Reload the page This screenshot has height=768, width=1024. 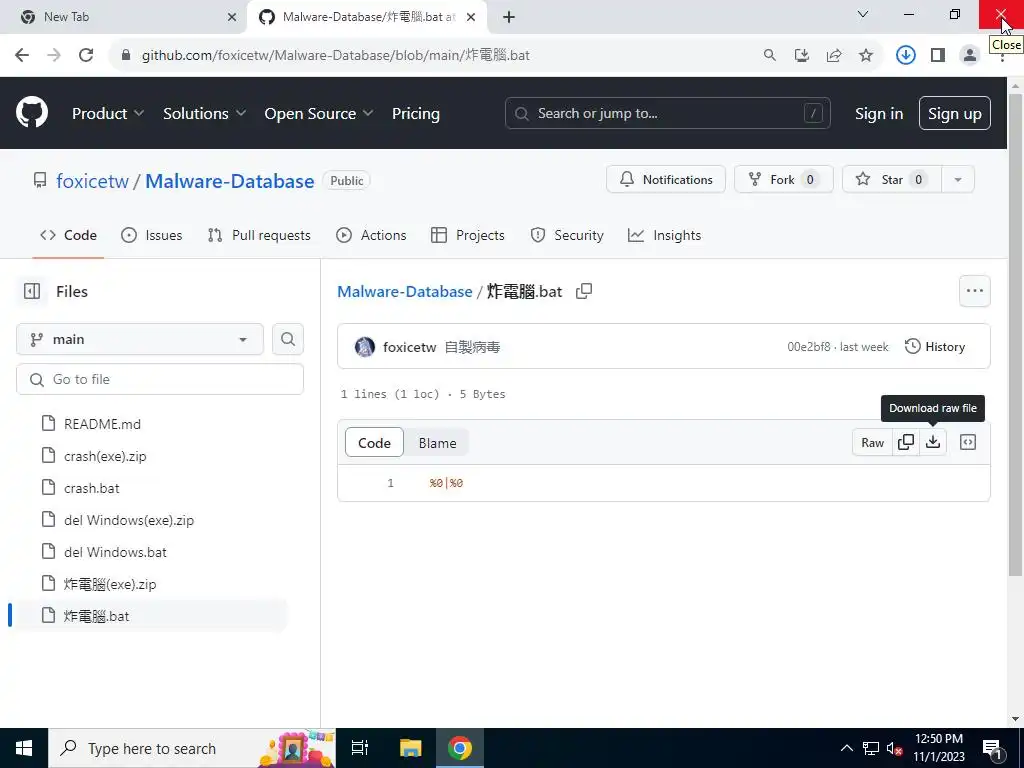pos(86,55)
